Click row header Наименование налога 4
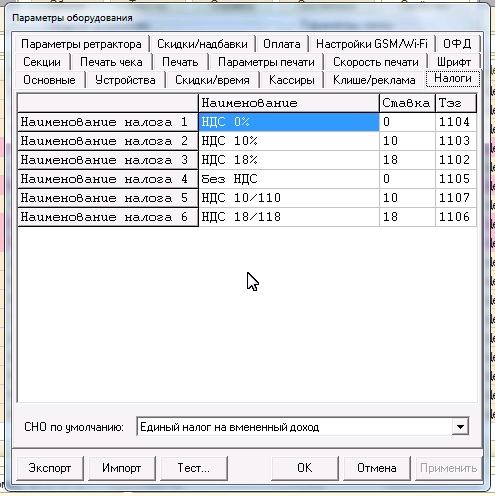This screenshot has height=496, width=495. pyautogui.click(x=108, y=179)
